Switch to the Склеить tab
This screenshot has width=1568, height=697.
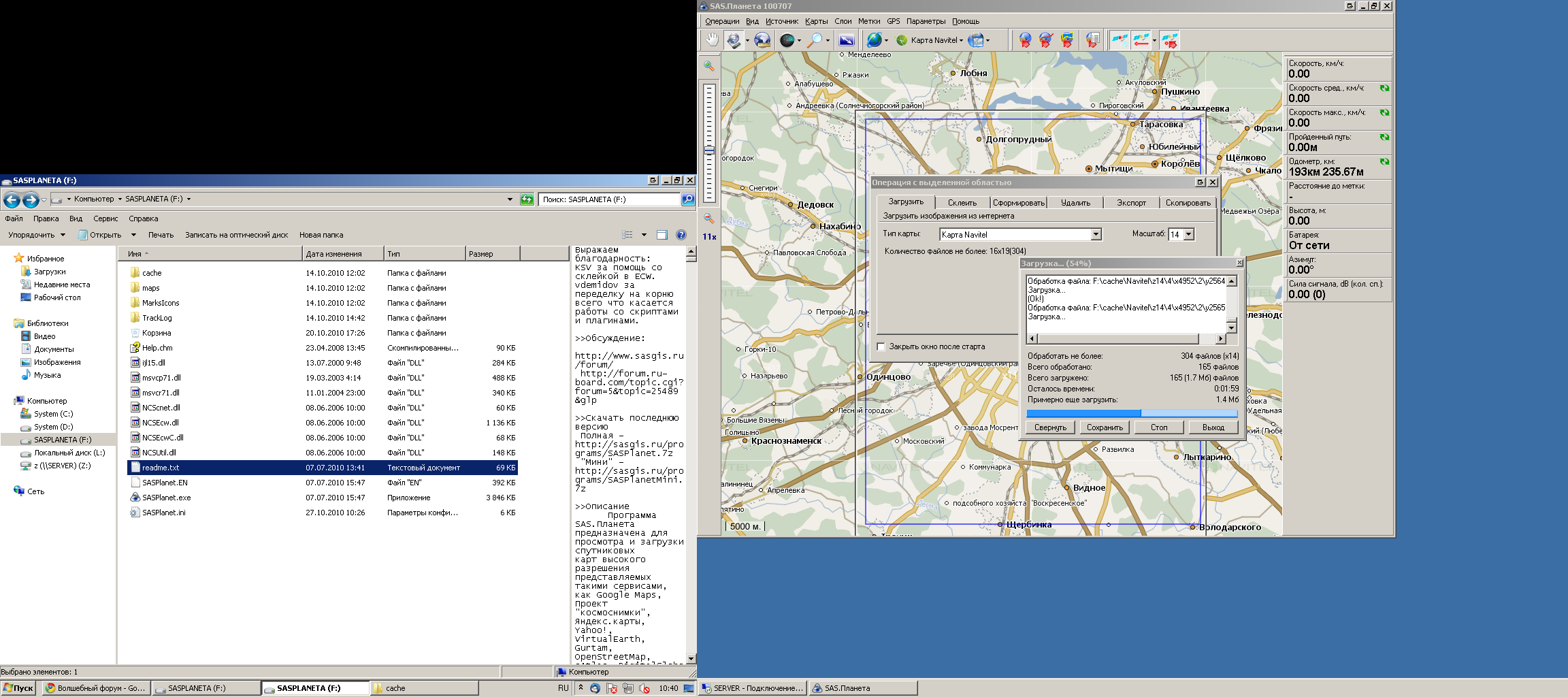click(962, 203)
